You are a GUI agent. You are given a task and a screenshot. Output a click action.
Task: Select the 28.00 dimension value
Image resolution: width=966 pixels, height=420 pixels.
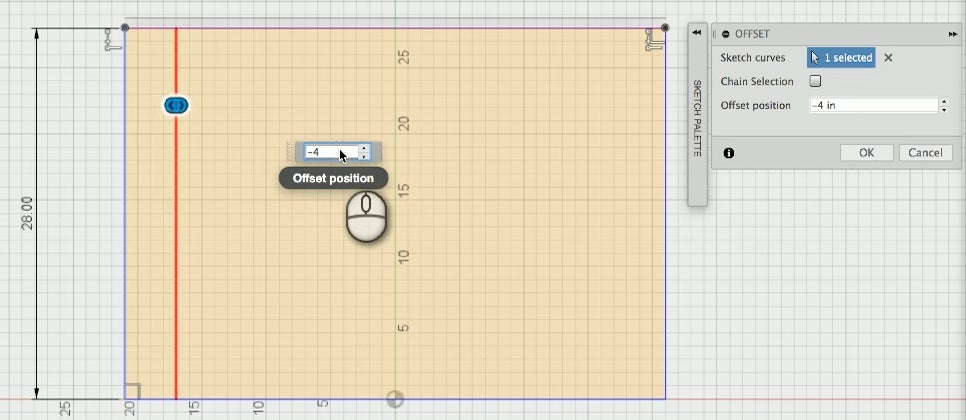pyautogui.click(x=28, y=214)
